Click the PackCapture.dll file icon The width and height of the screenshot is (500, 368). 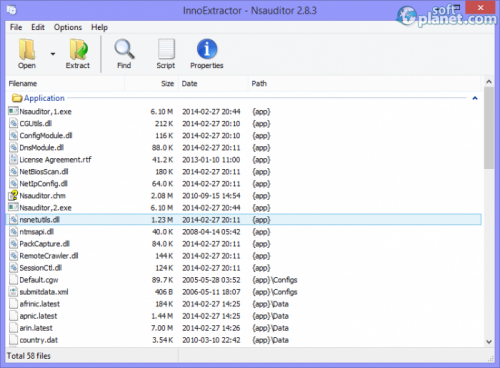(13, 244)
